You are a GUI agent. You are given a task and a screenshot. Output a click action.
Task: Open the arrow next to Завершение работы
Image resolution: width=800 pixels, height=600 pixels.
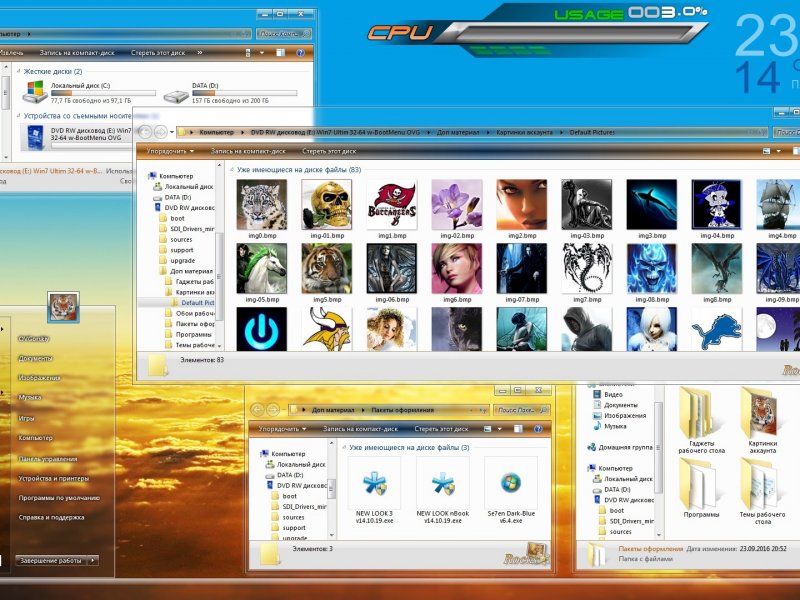point(92,560)
